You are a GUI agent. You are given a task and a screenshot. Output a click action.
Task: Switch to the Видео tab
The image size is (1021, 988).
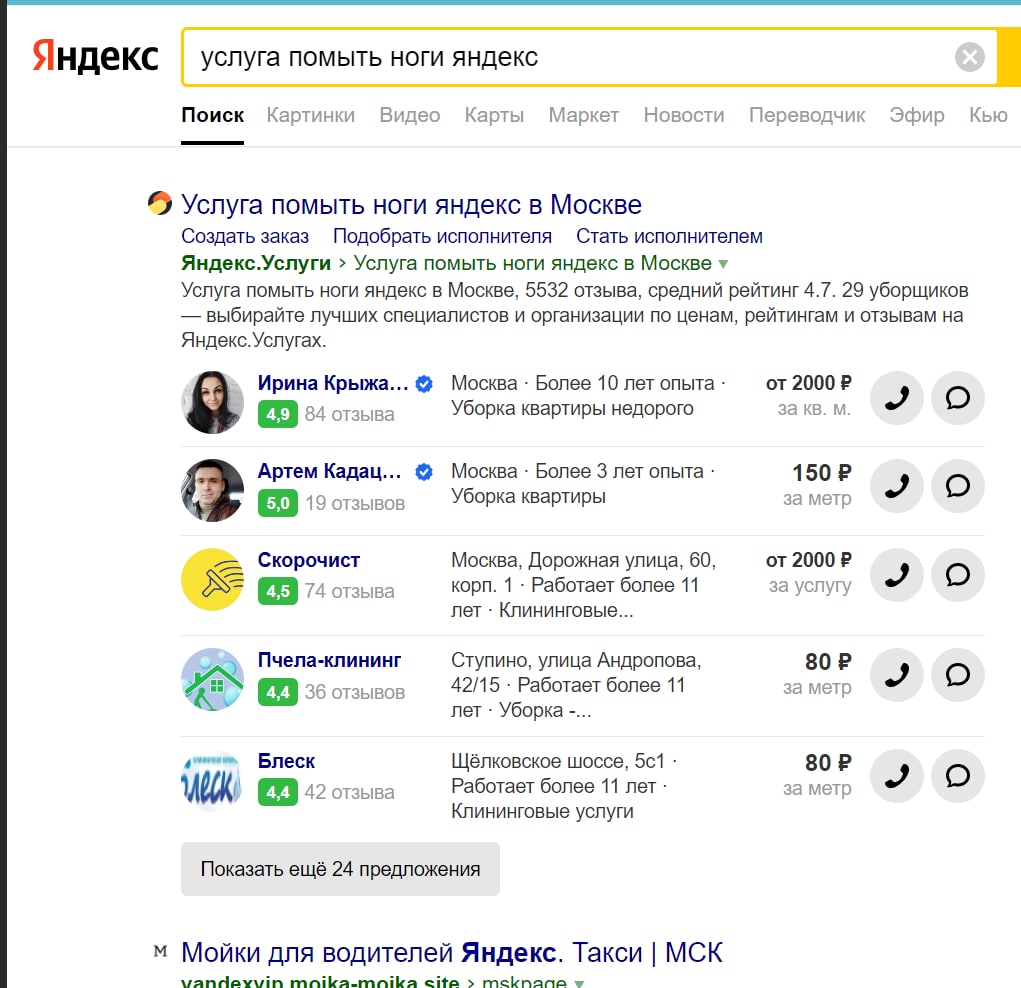point(410,115)
